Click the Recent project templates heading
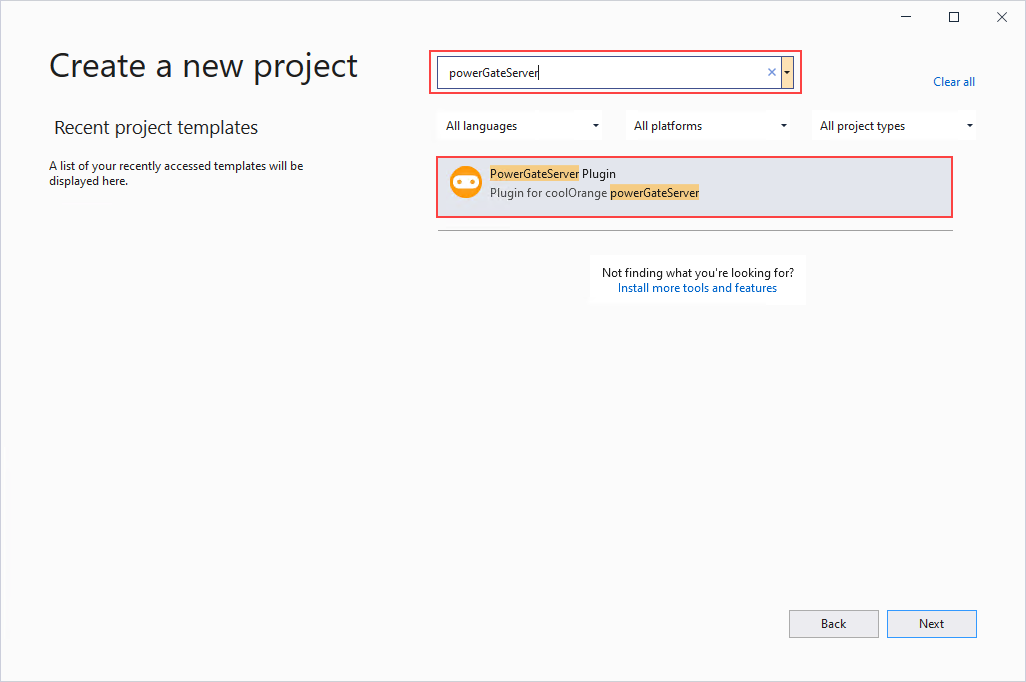 click(x=156, y=128)
